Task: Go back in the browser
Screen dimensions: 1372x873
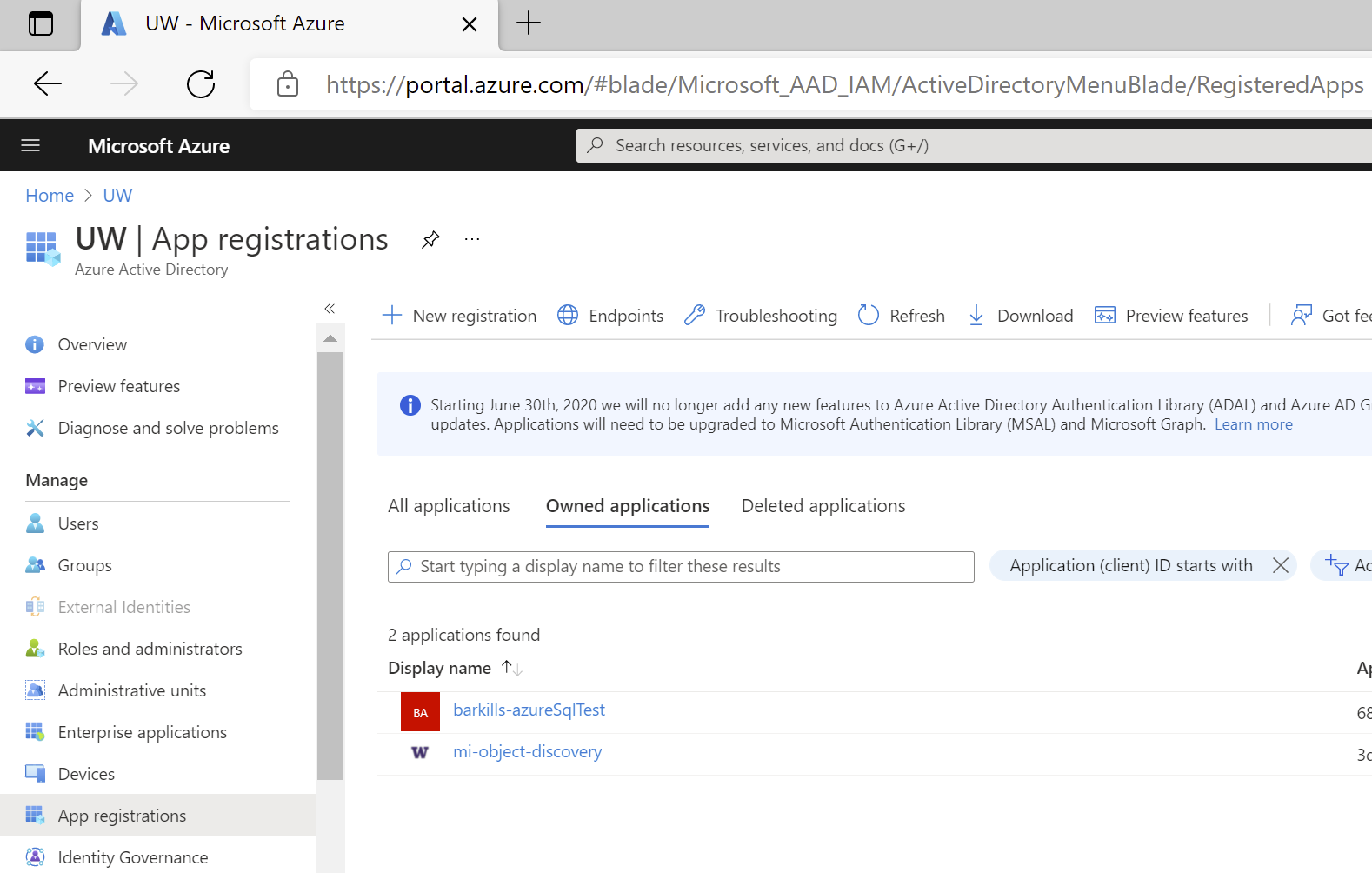Action: (48, 83)
